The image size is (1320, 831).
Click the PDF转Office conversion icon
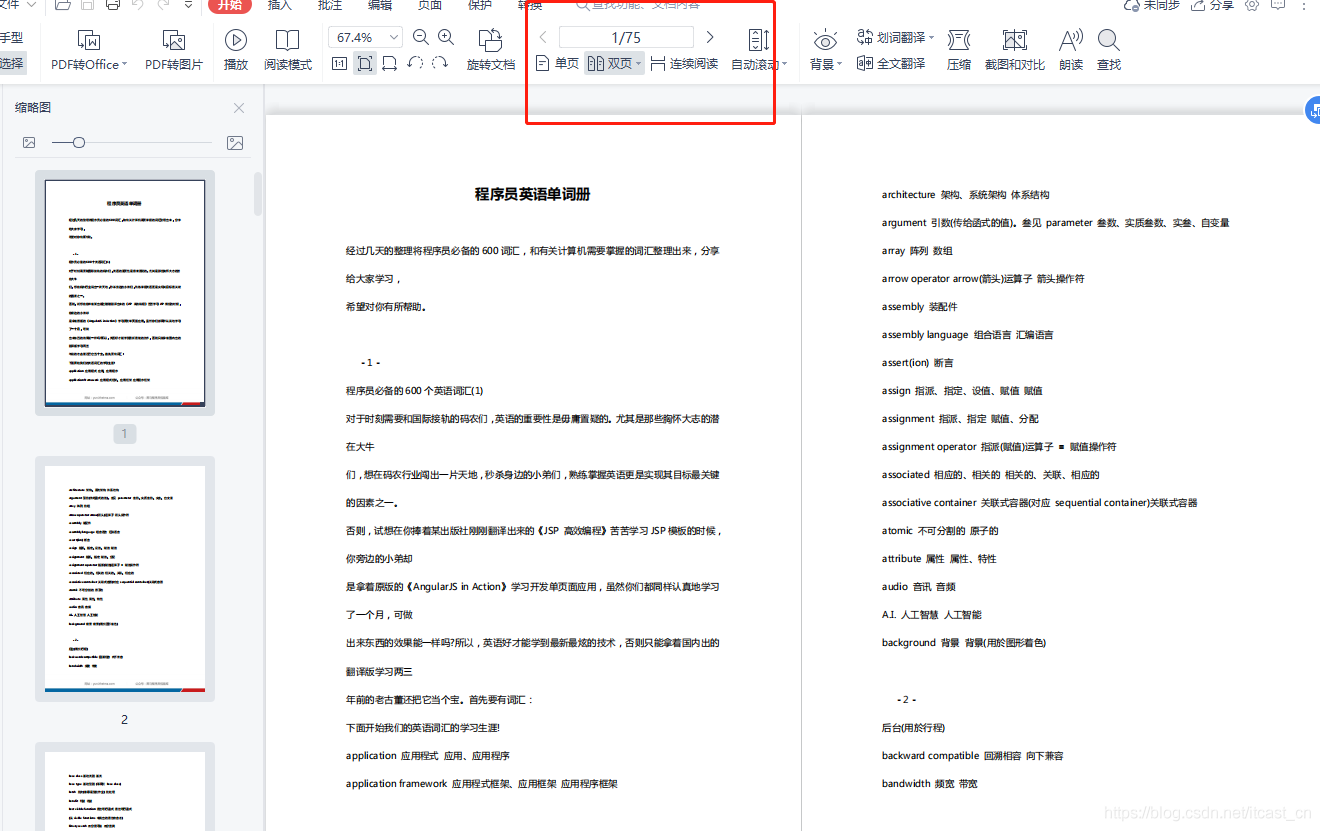coord(88,40)
